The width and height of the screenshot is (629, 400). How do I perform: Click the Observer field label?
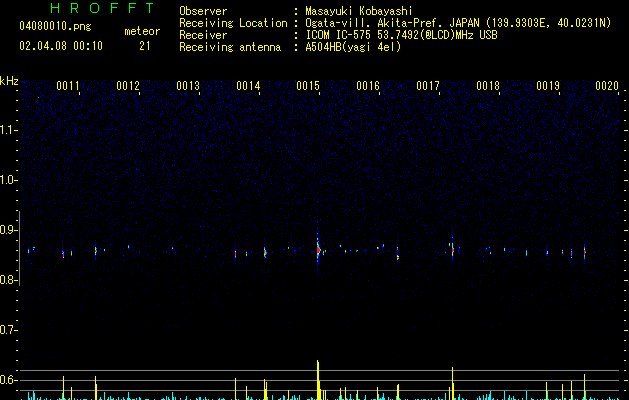click(x=203, y=11)
